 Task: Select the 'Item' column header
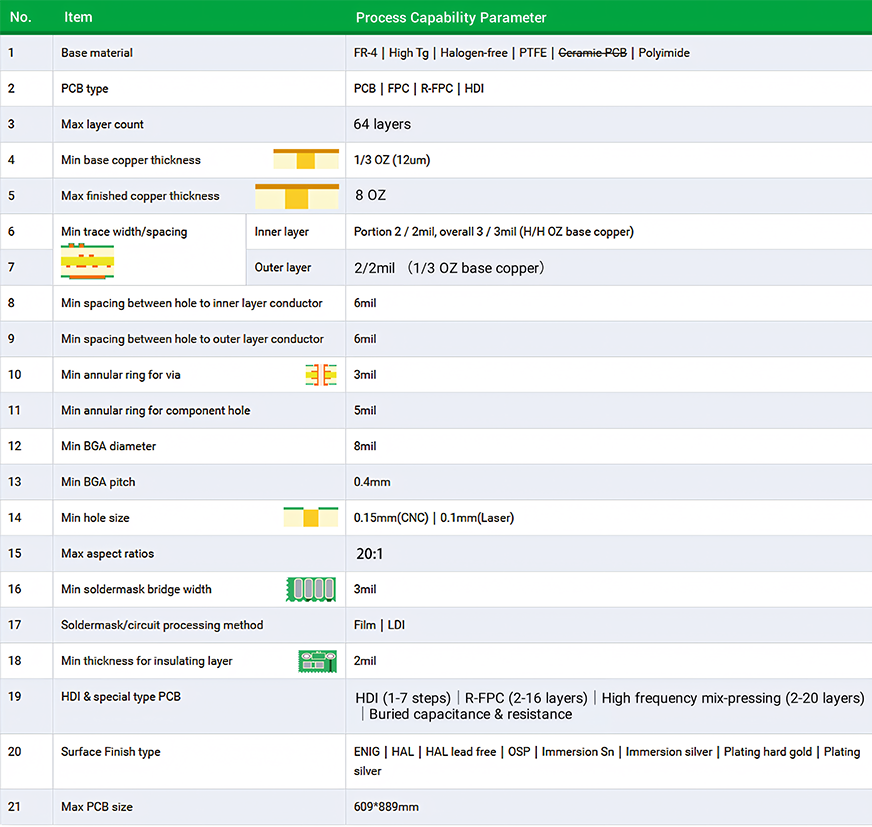point(78,17)
